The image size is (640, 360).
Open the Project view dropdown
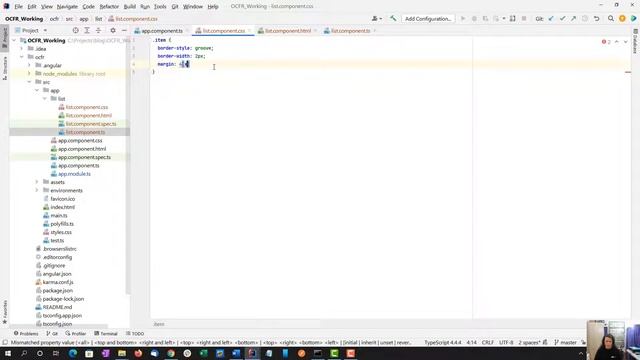(31, 30)
